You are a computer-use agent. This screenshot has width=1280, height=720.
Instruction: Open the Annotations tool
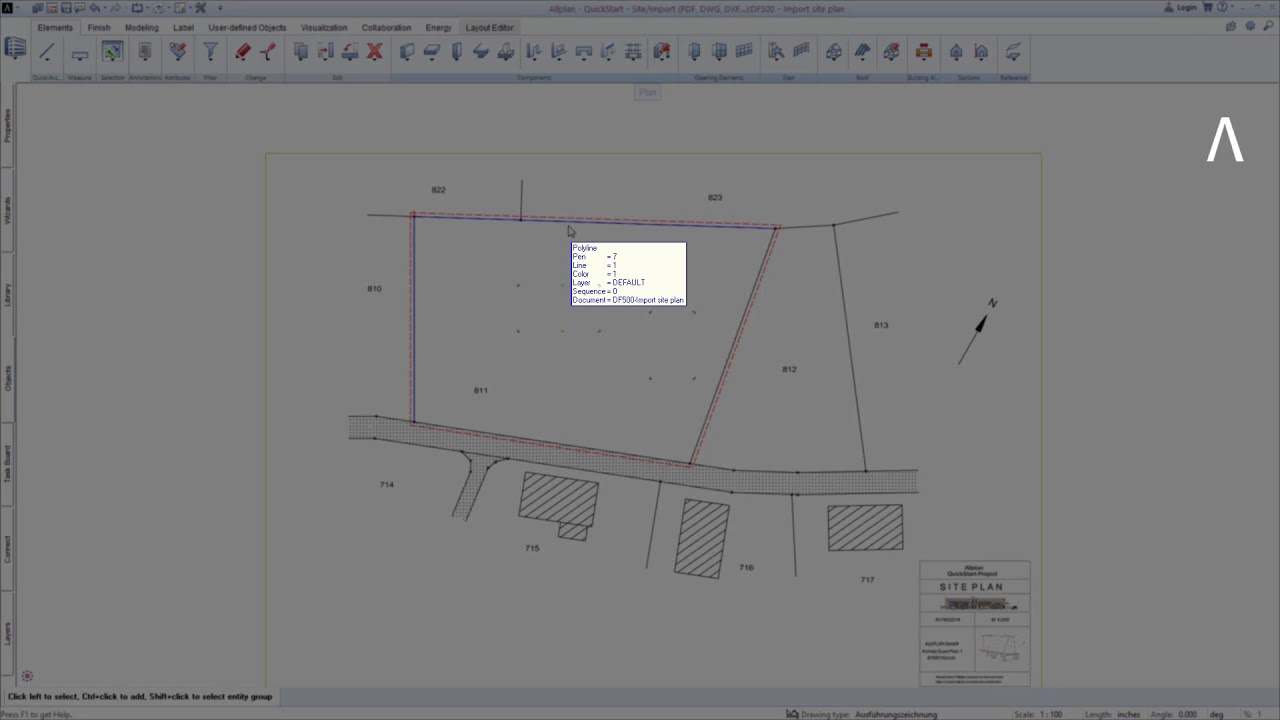145,52
